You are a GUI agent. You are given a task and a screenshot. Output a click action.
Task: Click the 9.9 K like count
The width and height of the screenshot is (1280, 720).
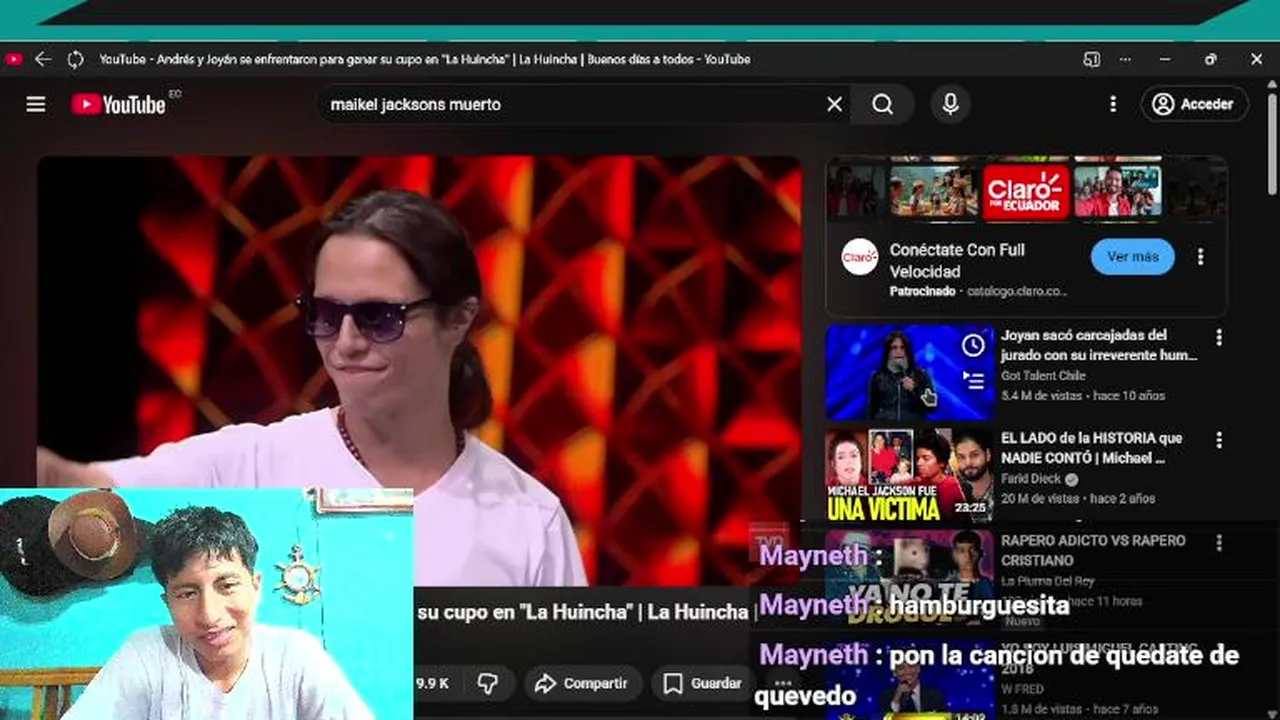[432, 684]
